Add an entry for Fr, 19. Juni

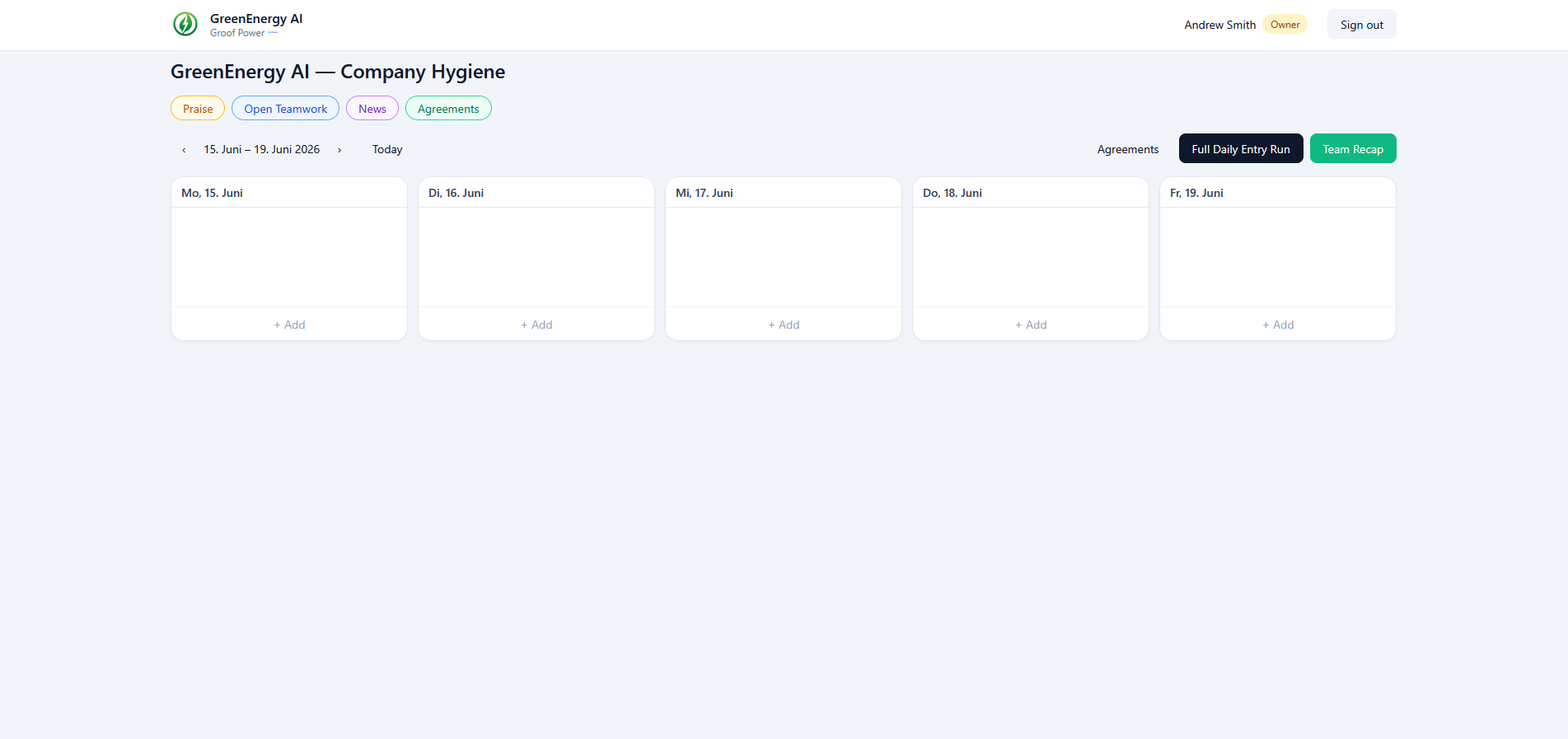point(1278,325)
